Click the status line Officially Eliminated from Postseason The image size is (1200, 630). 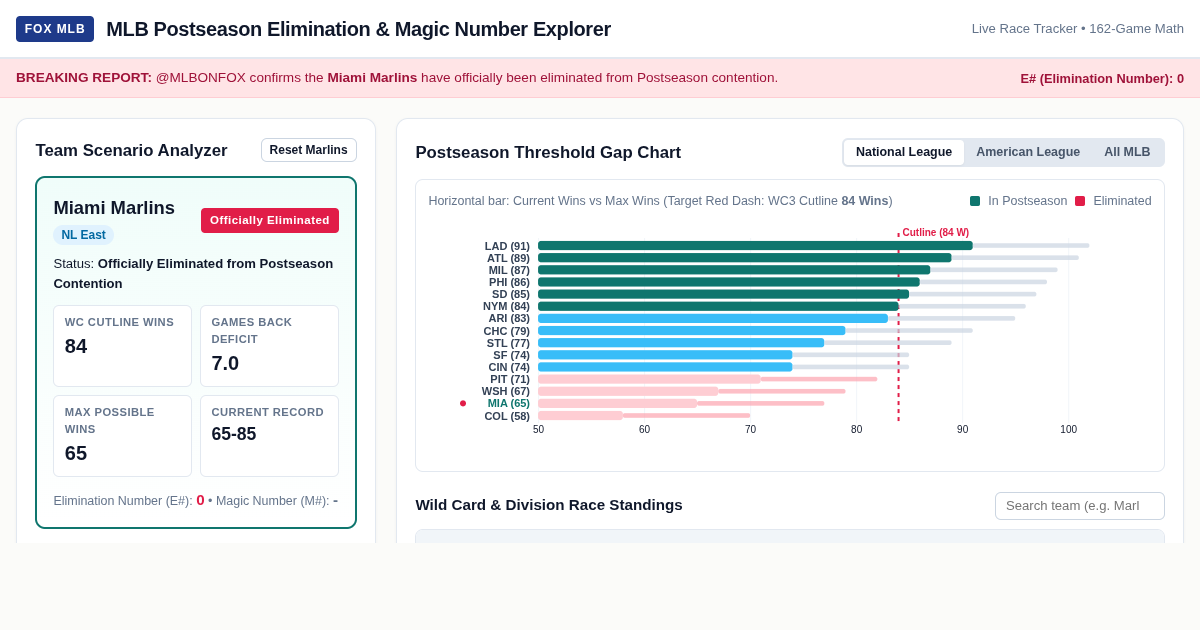pos(193,273)
